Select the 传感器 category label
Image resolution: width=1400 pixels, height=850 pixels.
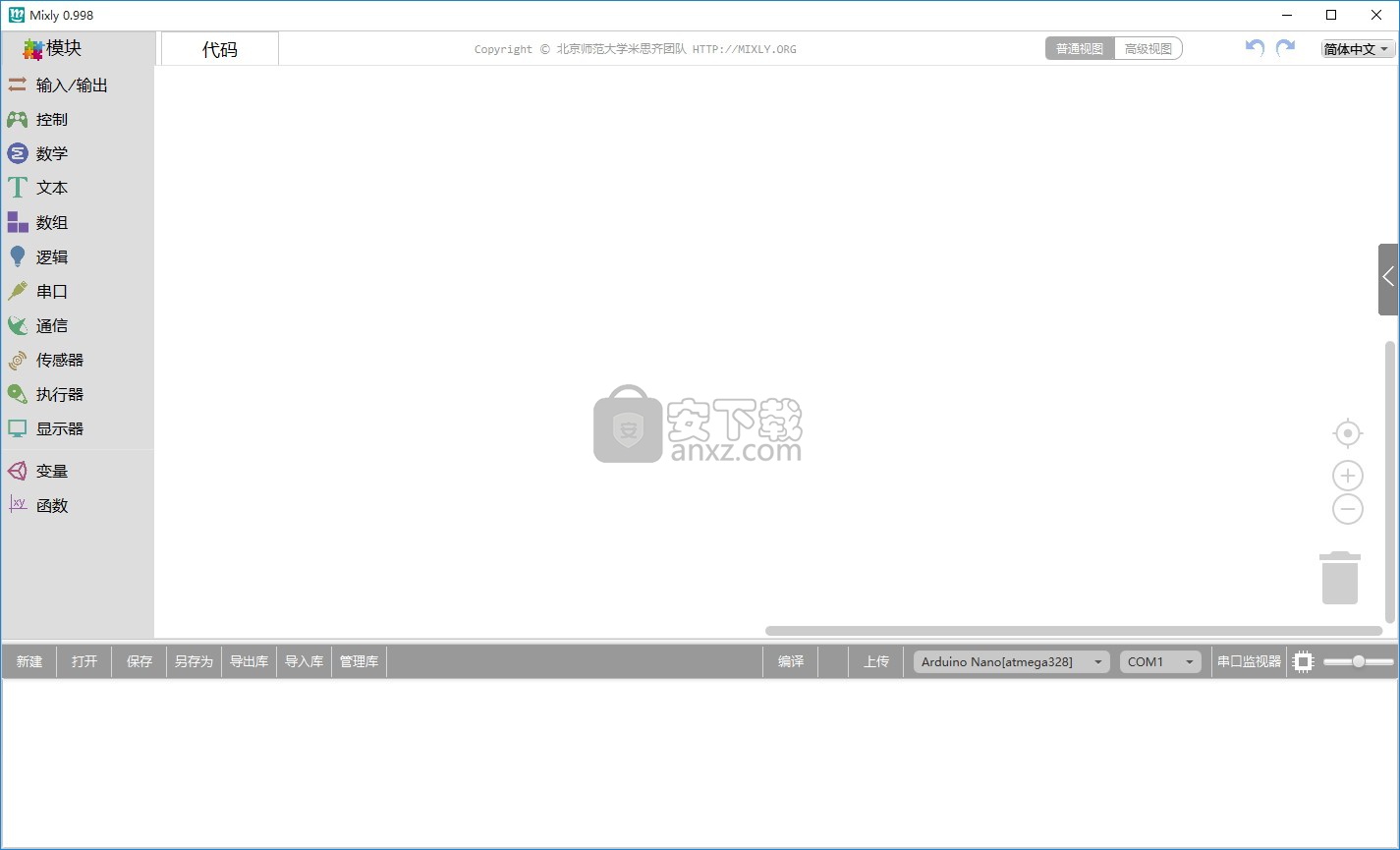click(x=60, y=361)
